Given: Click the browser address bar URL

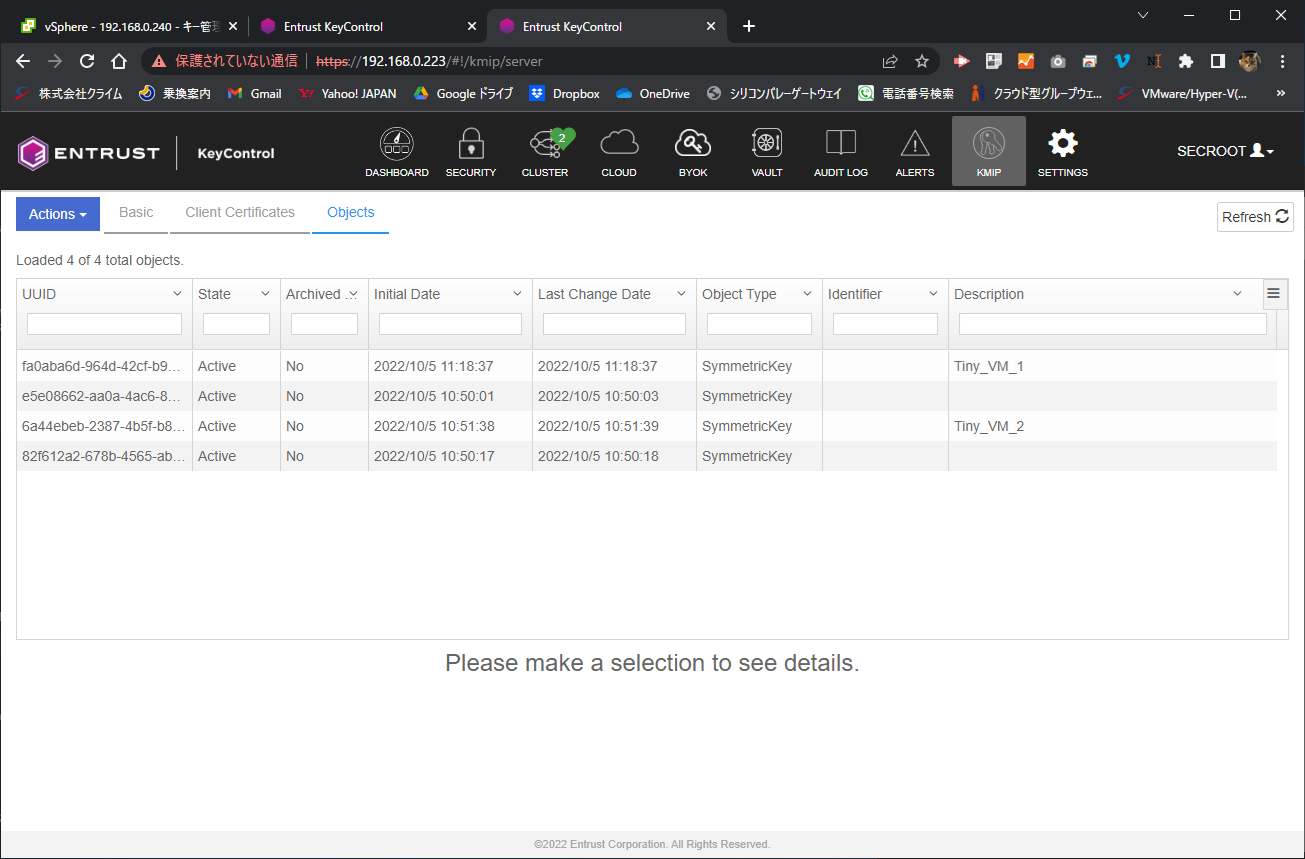Looking at the screenshot, I should pos(429,61).
